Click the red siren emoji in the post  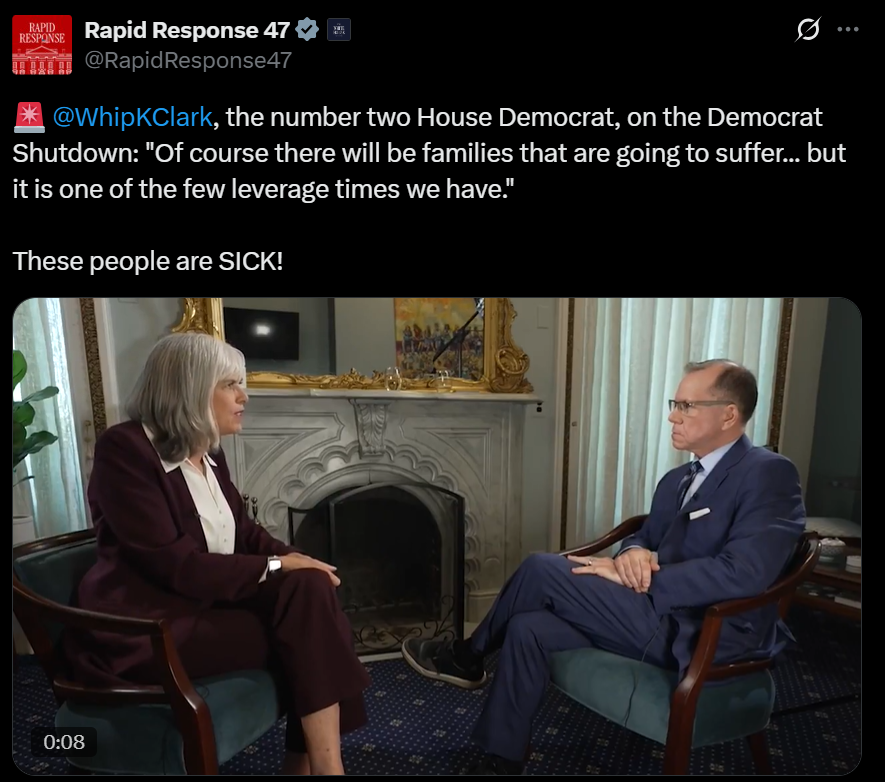pos(29,117)
